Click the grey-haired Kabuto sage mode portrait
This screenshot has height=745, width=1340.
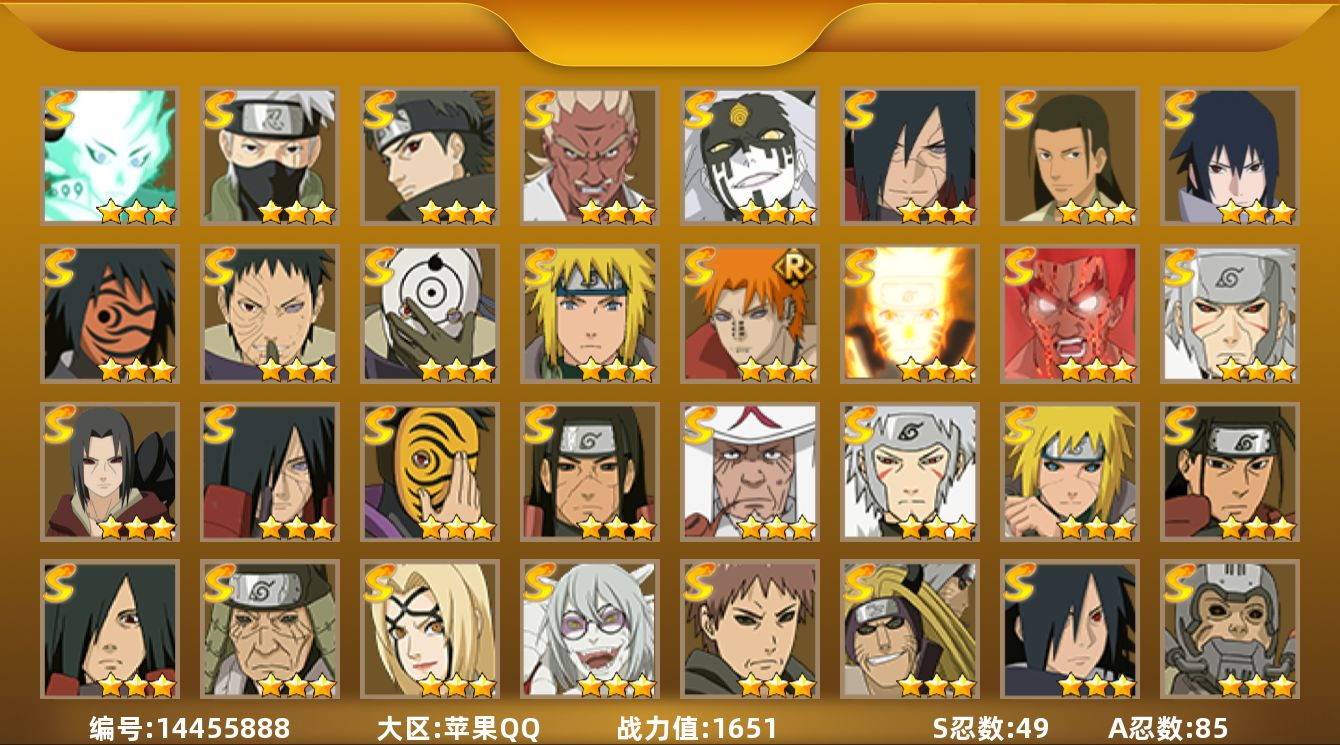tap(590, 630)
